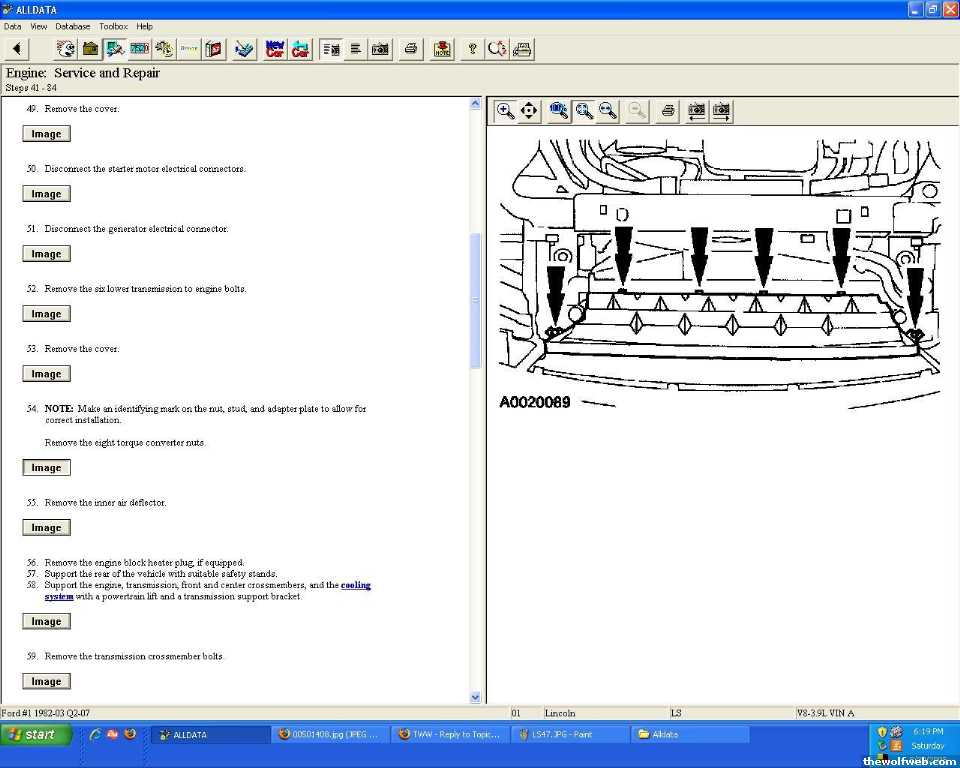
Task: Go to previous image using camera left-arrow icon
Action: pos(697,111)
